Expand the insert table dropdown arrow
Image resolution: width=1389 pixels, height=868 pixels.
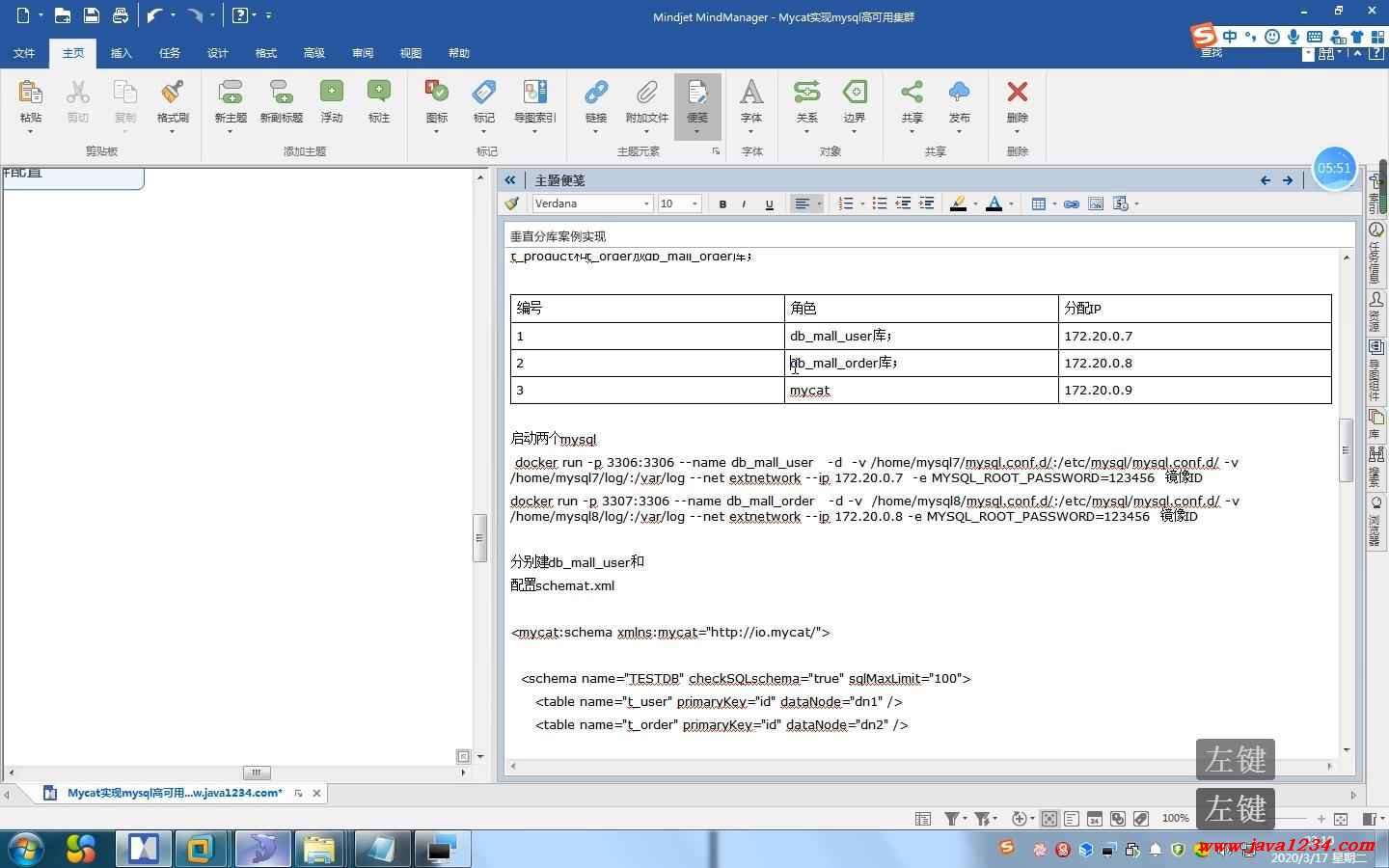tap(1054, 203)
